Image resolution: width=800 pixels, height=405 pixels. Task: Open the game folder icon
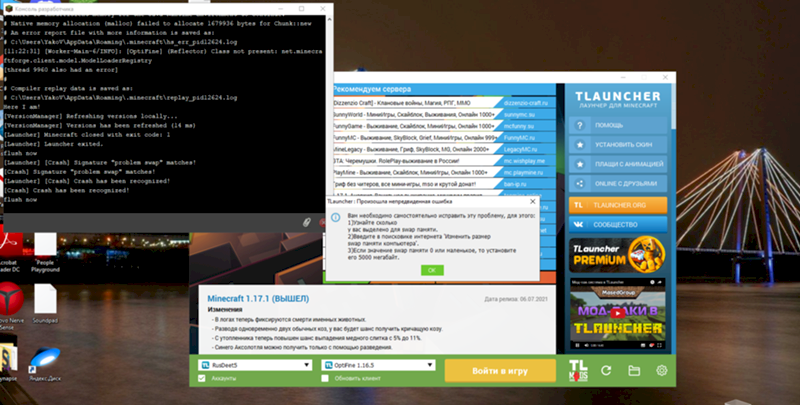[x=633, y=370]
